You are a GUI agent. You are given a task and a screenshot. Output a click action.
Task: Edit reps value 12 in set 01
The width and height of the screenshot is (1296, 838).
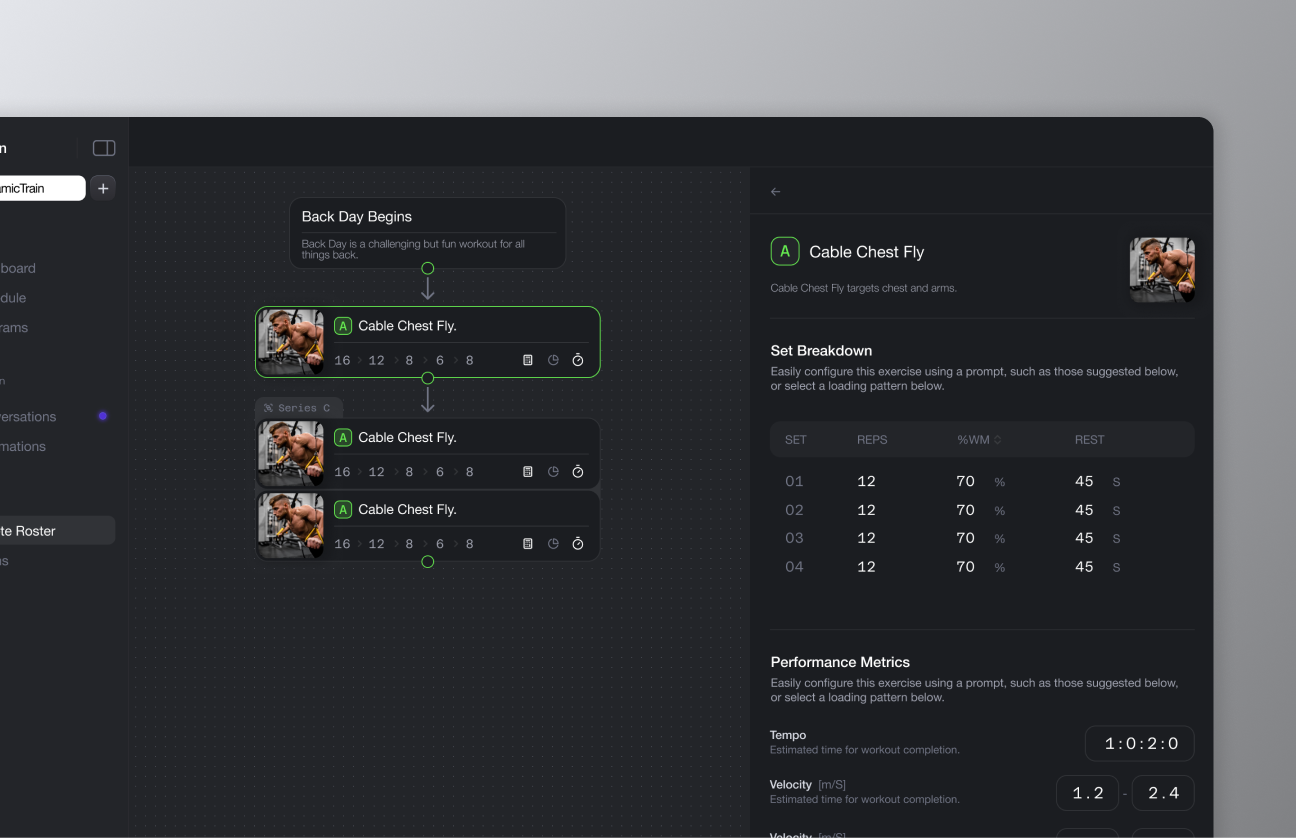tap(866, 482)
